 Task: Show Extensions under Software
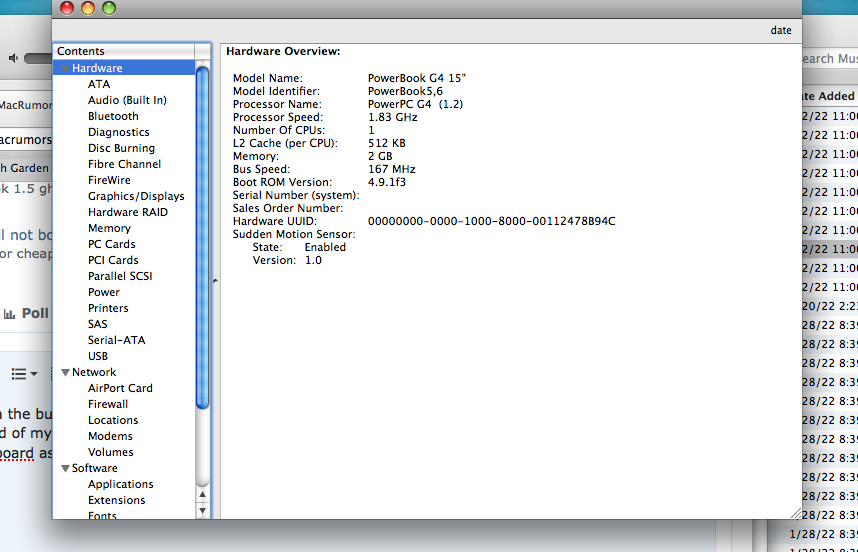(116, 500)
